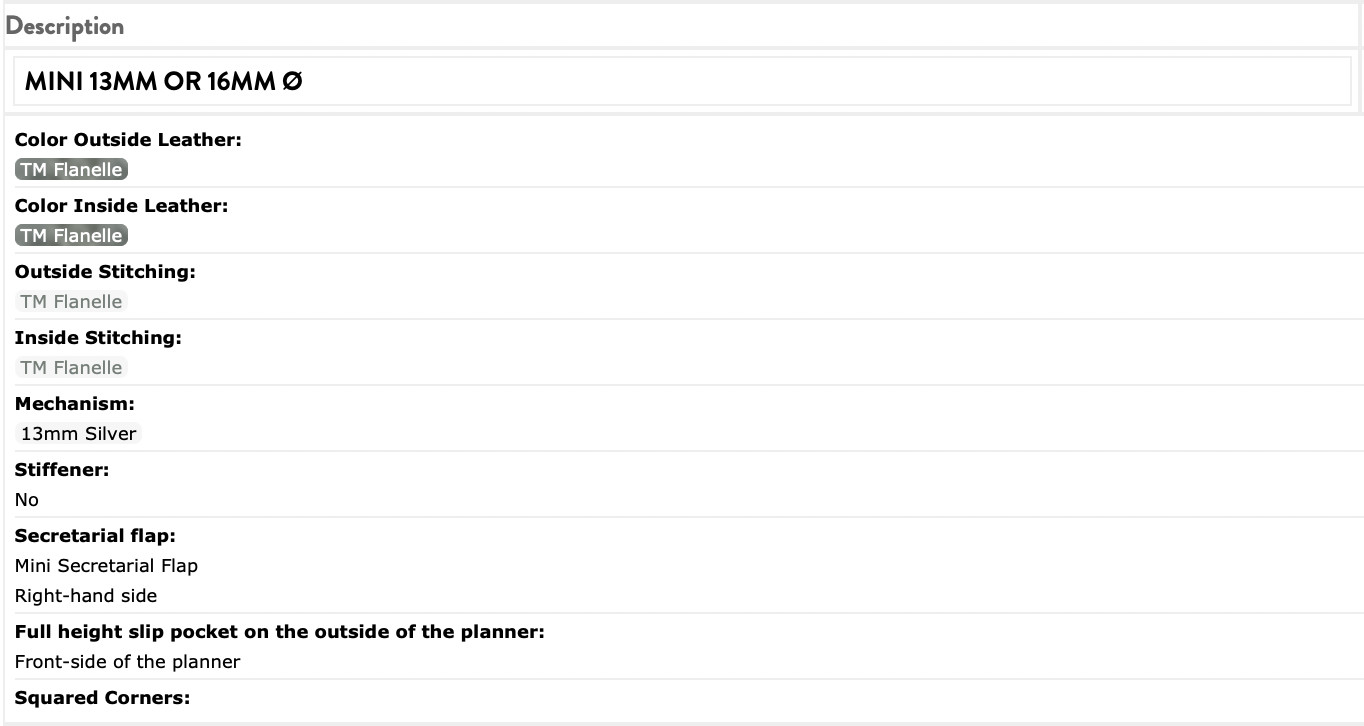Click the Secretarial flap label

[95, 536]
